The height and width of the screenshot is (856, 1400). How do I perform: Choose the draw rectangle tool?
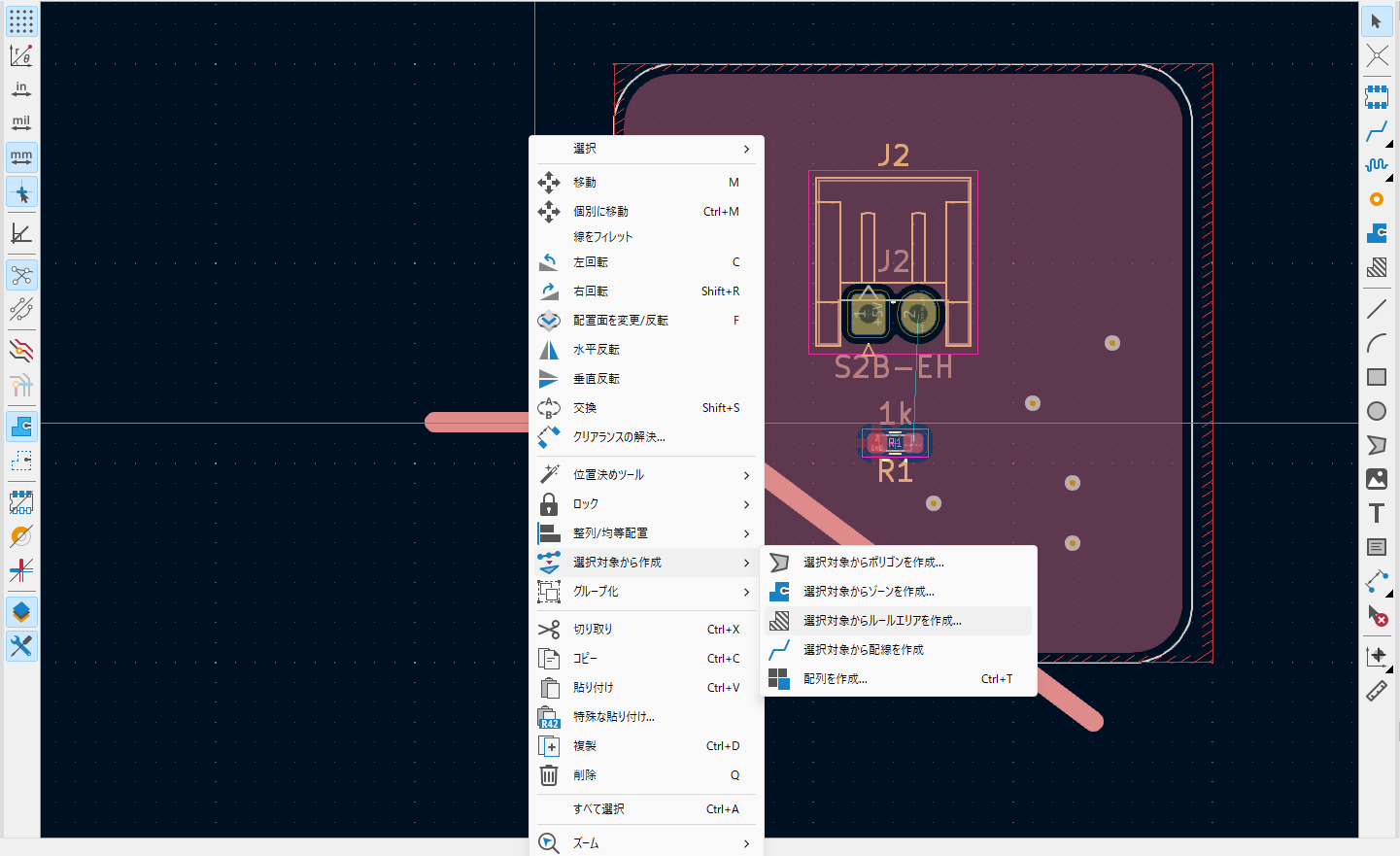[x=1377, y=377]
